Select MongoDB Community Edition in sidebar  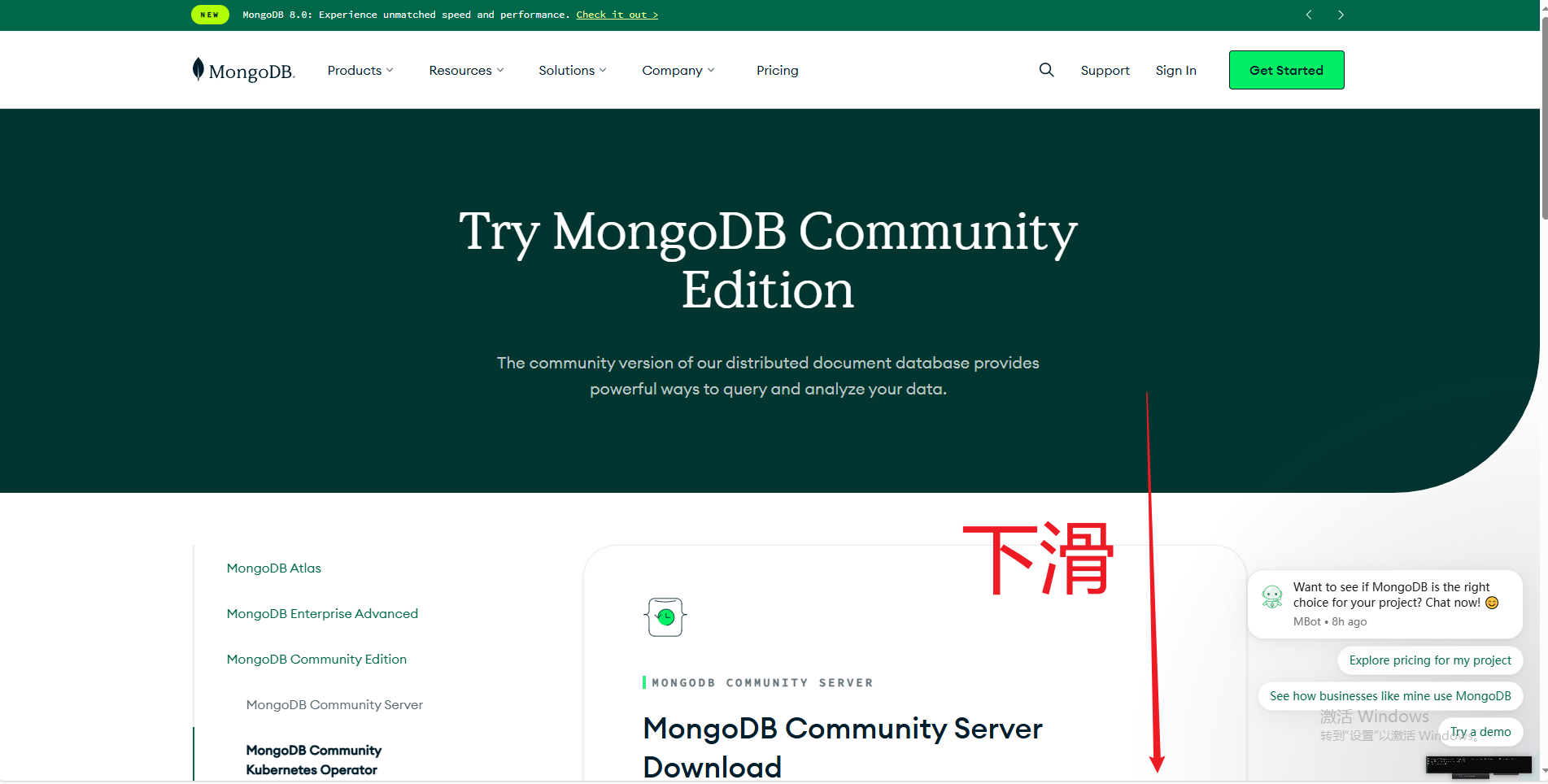(316, 659)
